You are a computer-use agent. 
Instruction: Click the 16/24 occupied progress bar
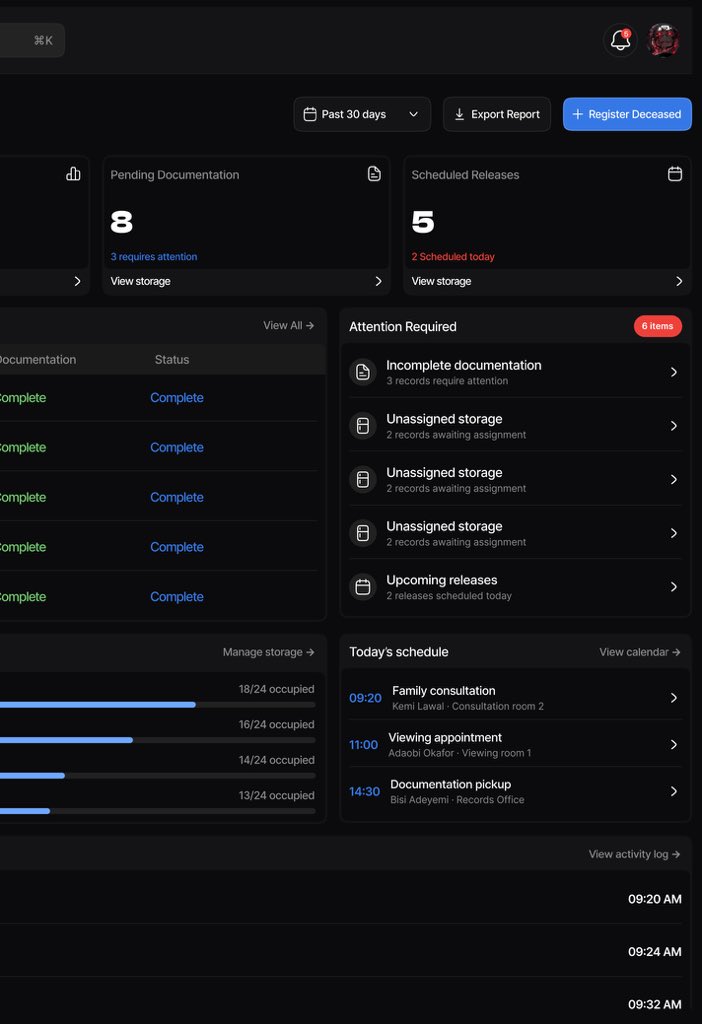[157, 740]
